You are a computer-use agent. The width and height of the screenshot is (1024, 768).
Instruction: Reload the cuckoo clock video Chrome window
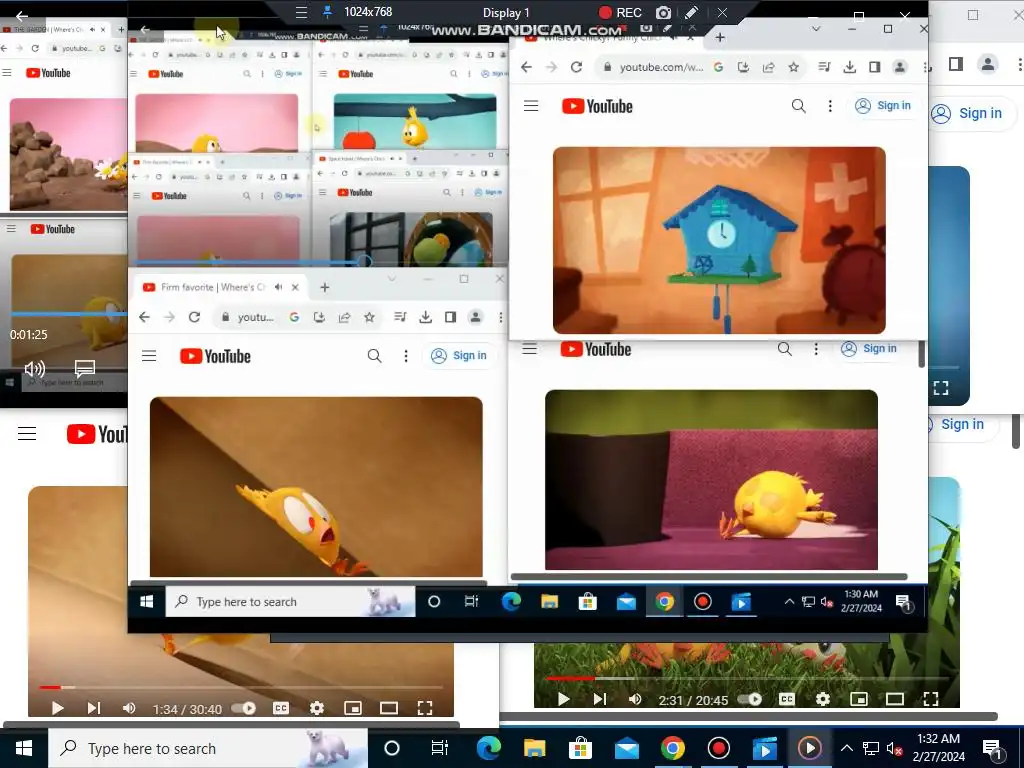coord(576,67)
